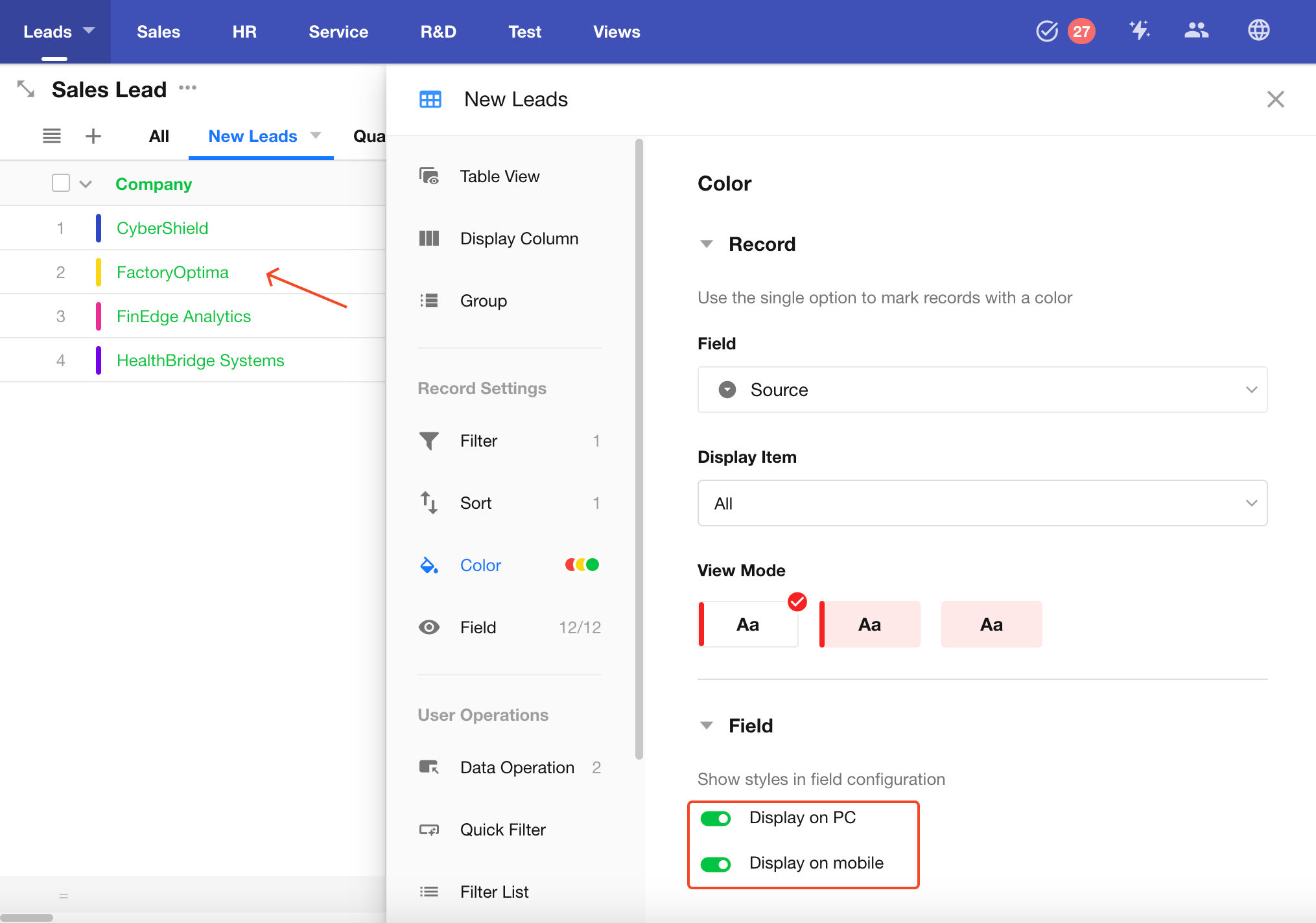
Task: Open the Source field dropdown
Action: point(981,390)
